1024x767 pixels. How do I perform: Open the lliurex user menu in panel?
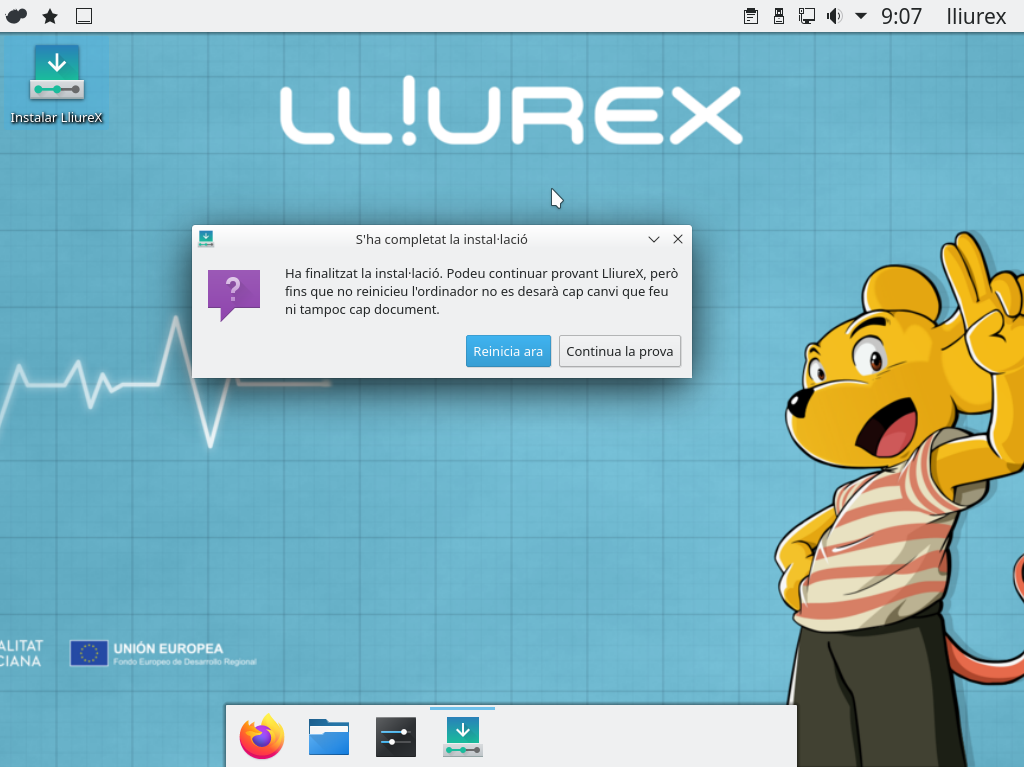click(976, 16)
